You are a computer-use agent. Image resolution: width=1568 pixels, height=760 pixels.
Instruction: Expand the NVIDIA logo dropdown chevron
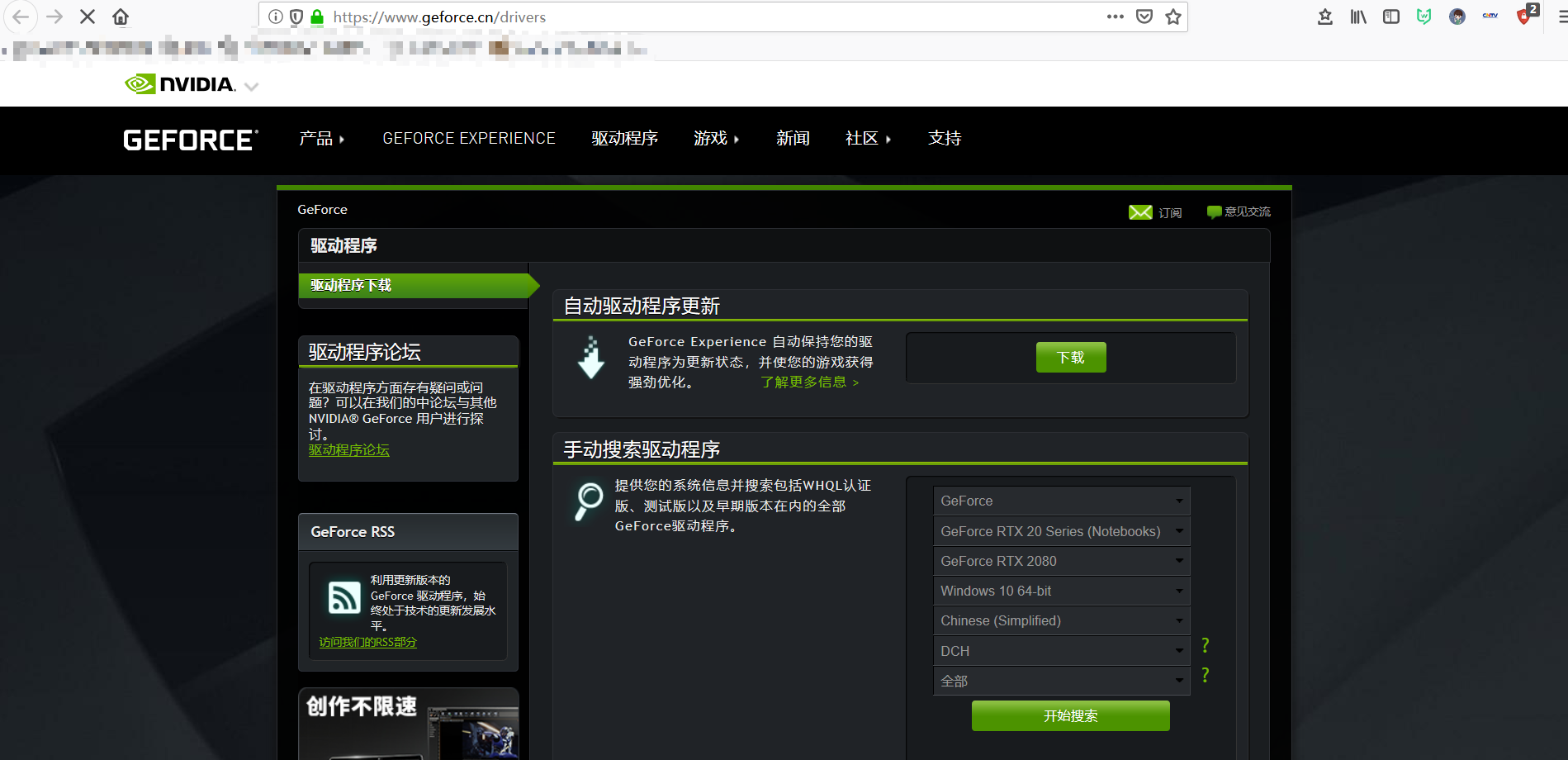click(x=252, y=87)
